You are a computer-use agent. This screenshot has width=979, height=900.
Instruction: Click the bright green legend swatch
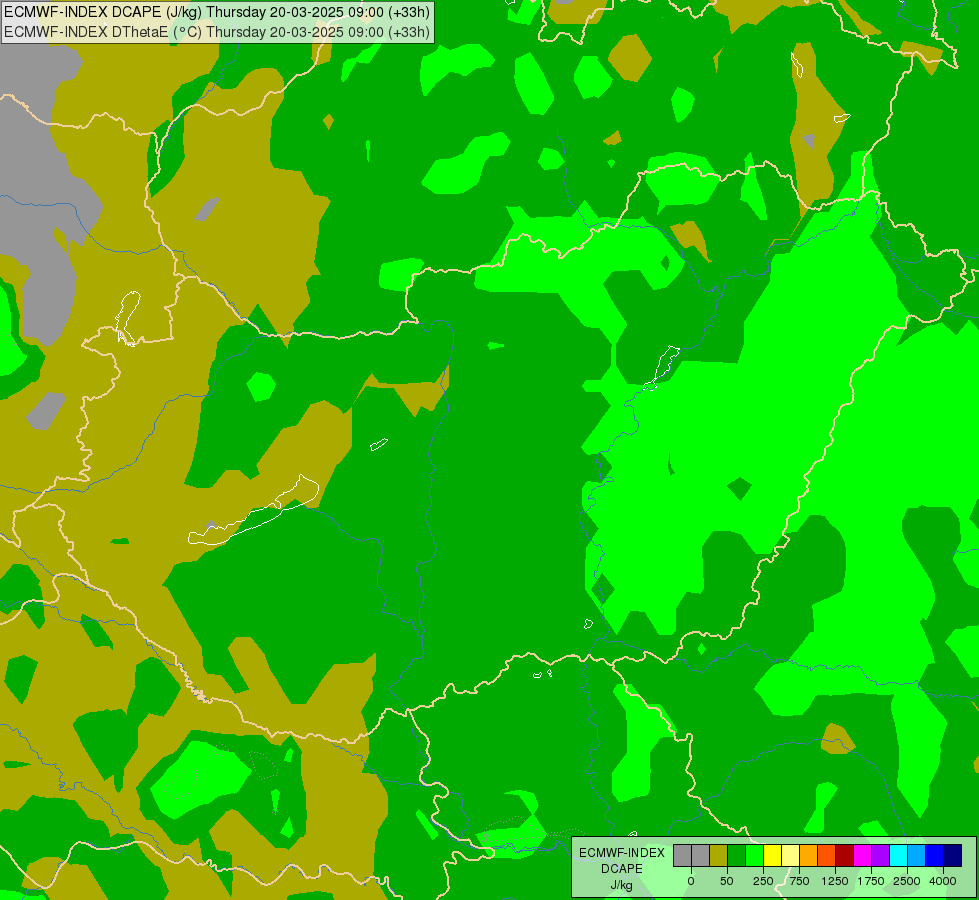point(754,856)
